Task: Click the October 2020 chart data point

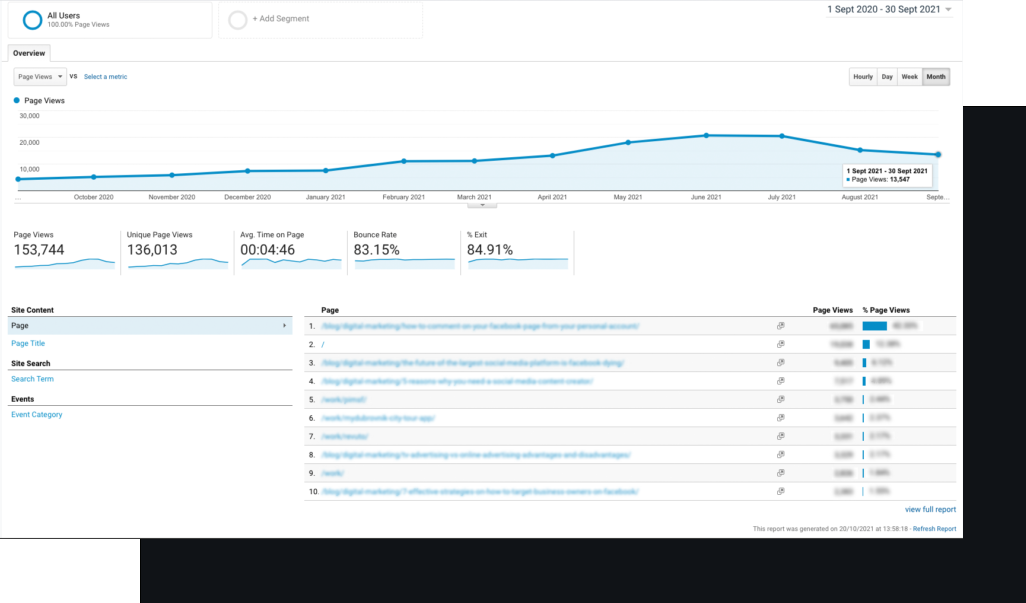Action: (x=94, y=177)
